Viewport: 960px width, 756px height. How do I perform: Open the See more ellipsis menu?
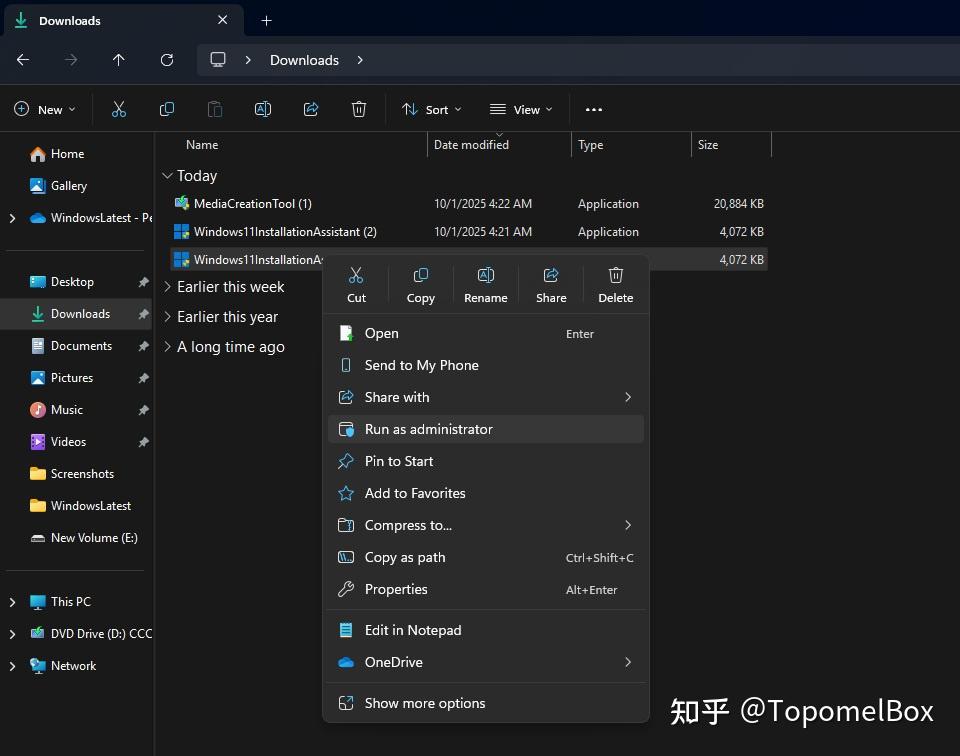coord(594,110)
